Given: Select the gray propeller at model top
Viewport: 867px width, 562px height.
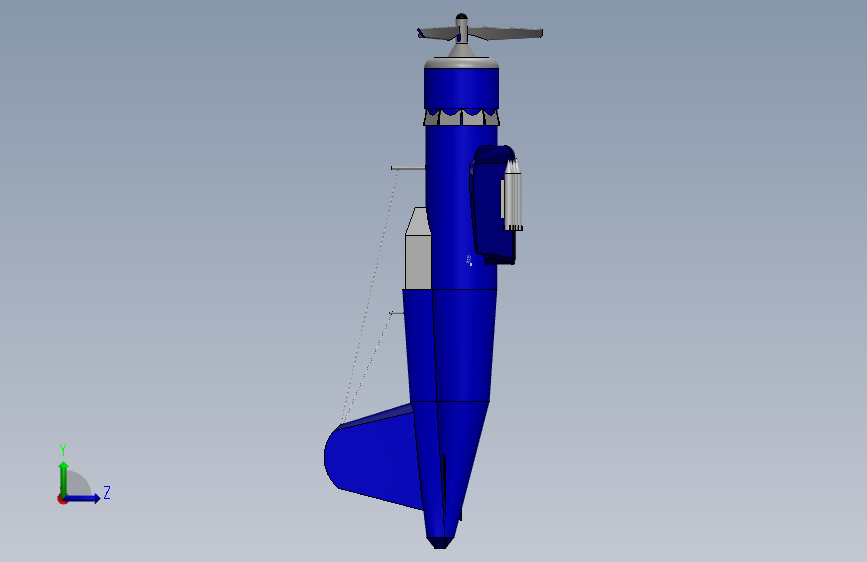Looking at the screenshot, I should (479, 32).
